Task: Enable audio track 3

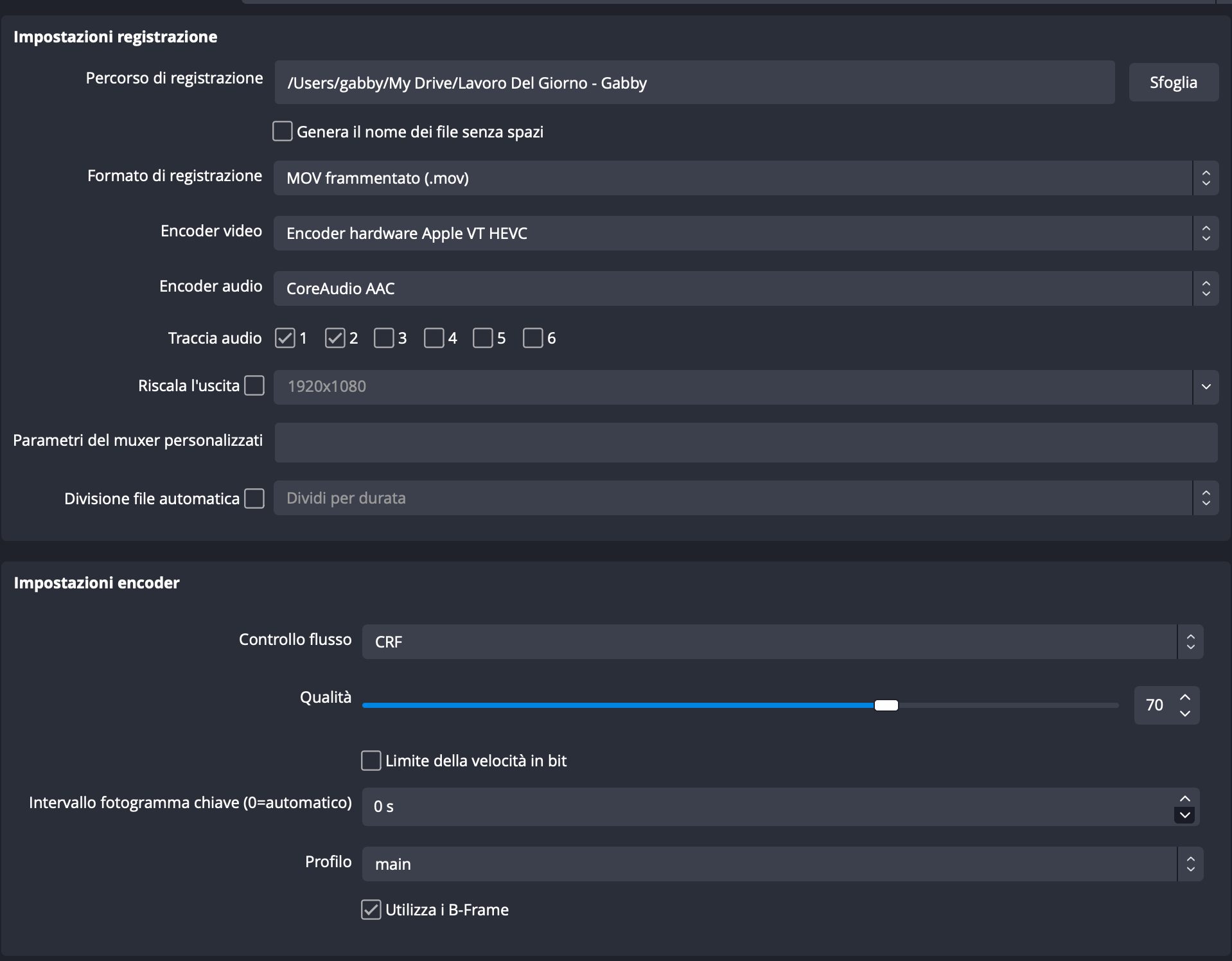Action: (384, 338)
